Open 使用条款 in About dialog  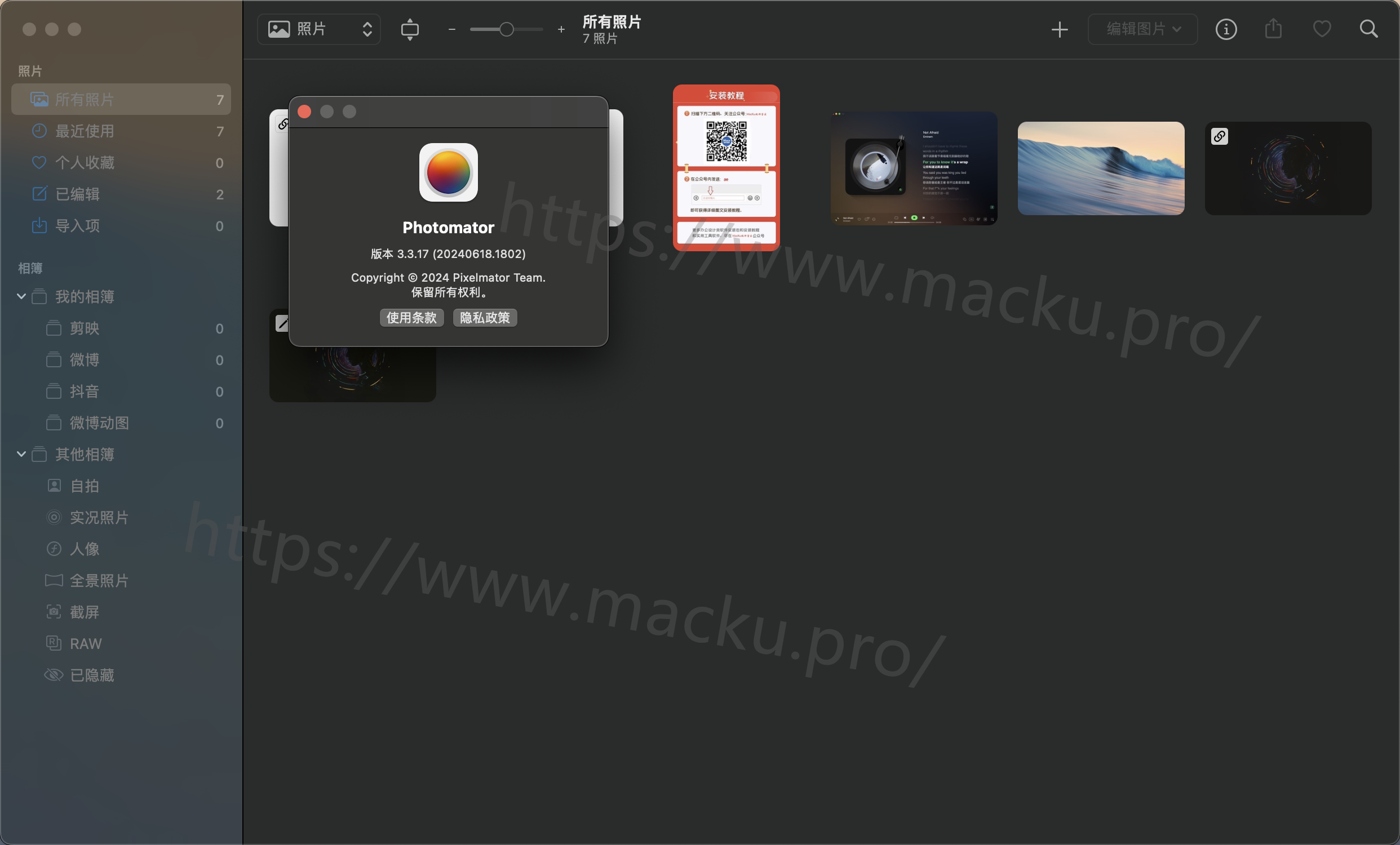(x=411, y=318)
